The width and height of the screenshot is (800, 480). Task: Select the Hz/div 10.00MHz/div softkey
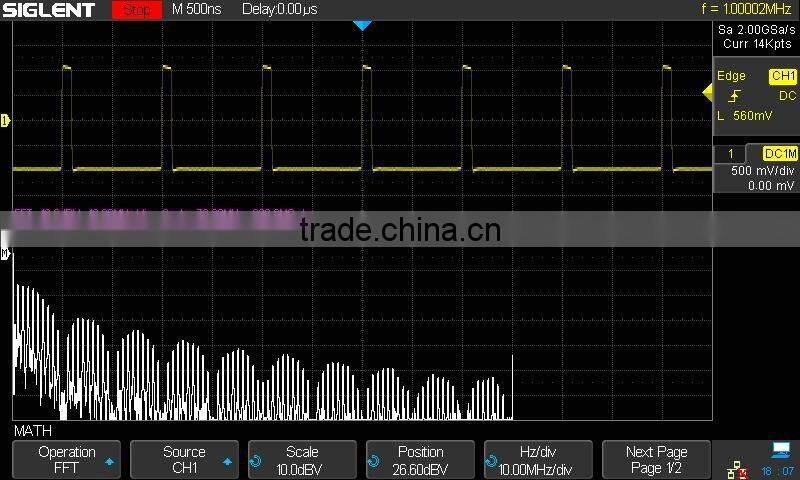[538, 460]
